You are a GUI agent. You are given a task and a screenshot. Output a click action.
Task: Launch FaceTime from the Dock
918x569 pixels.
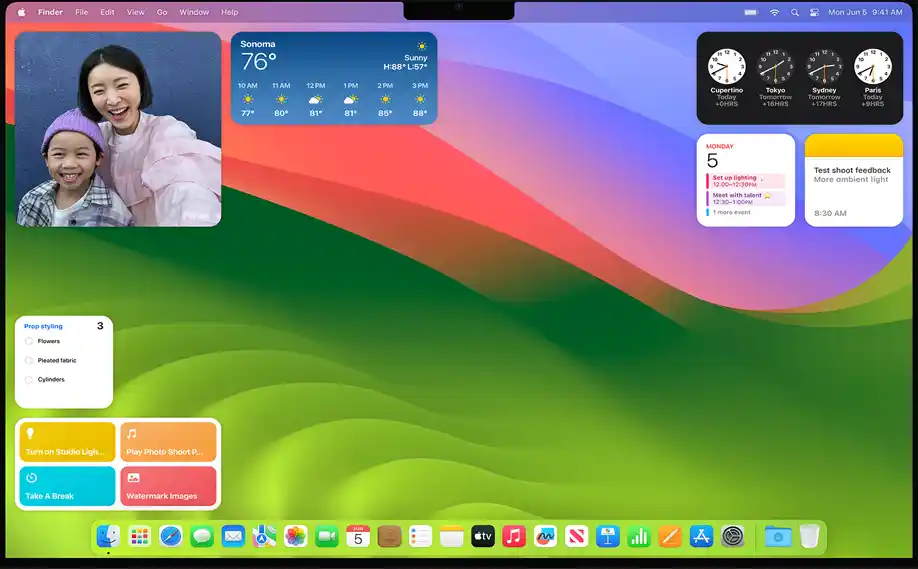point(326,537)
